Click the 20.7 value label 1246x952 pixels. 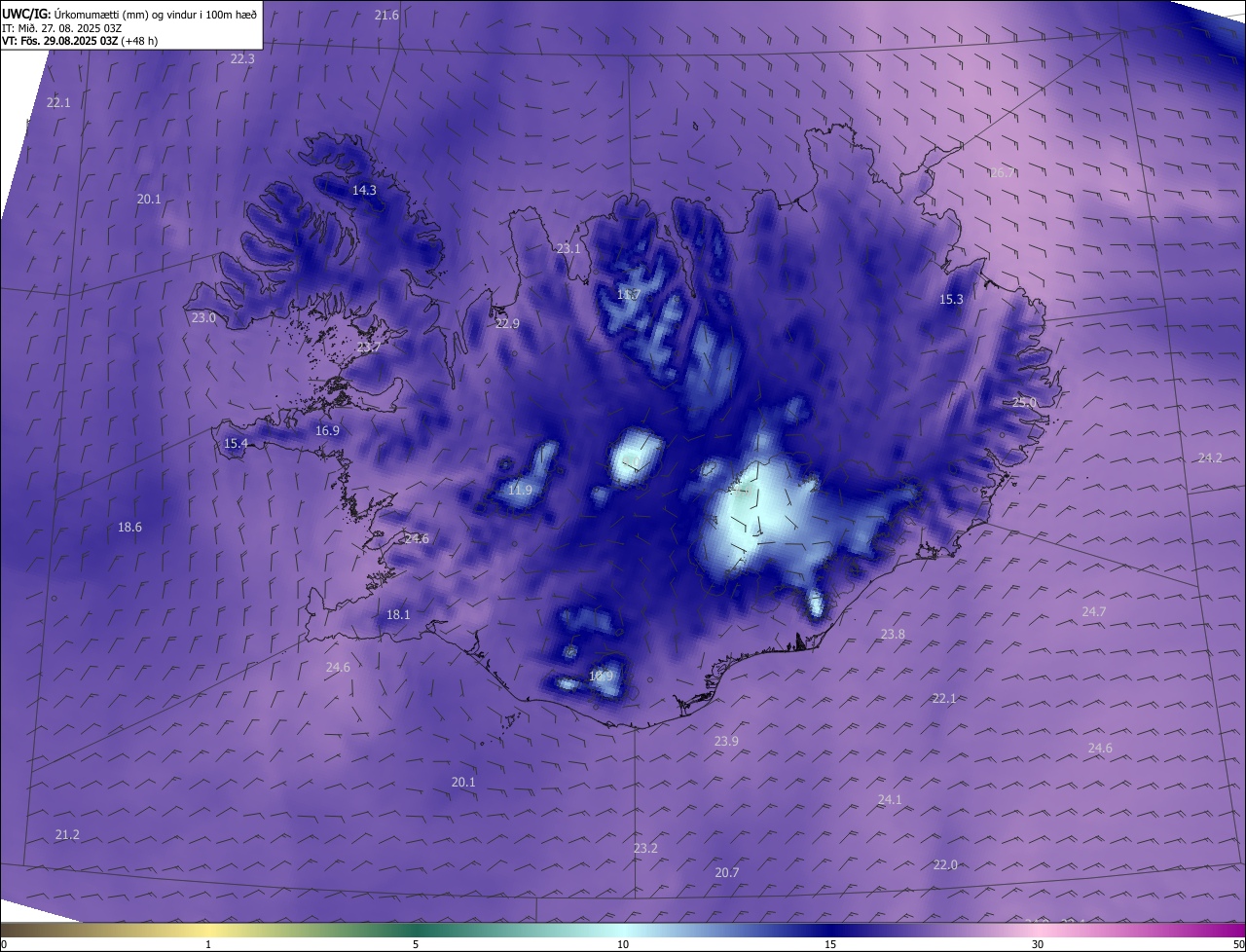pyautogui.click(x=727, y=872)
